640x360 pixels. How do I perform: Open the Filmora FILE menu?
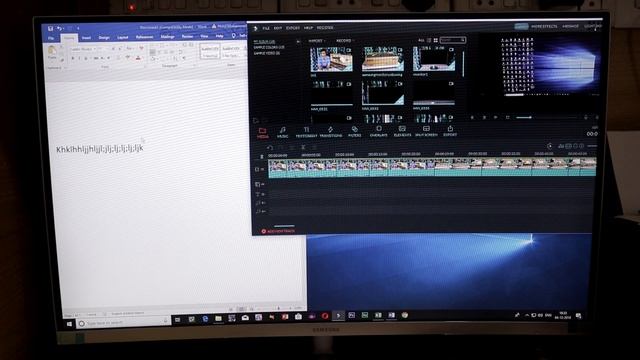point(266,28)
